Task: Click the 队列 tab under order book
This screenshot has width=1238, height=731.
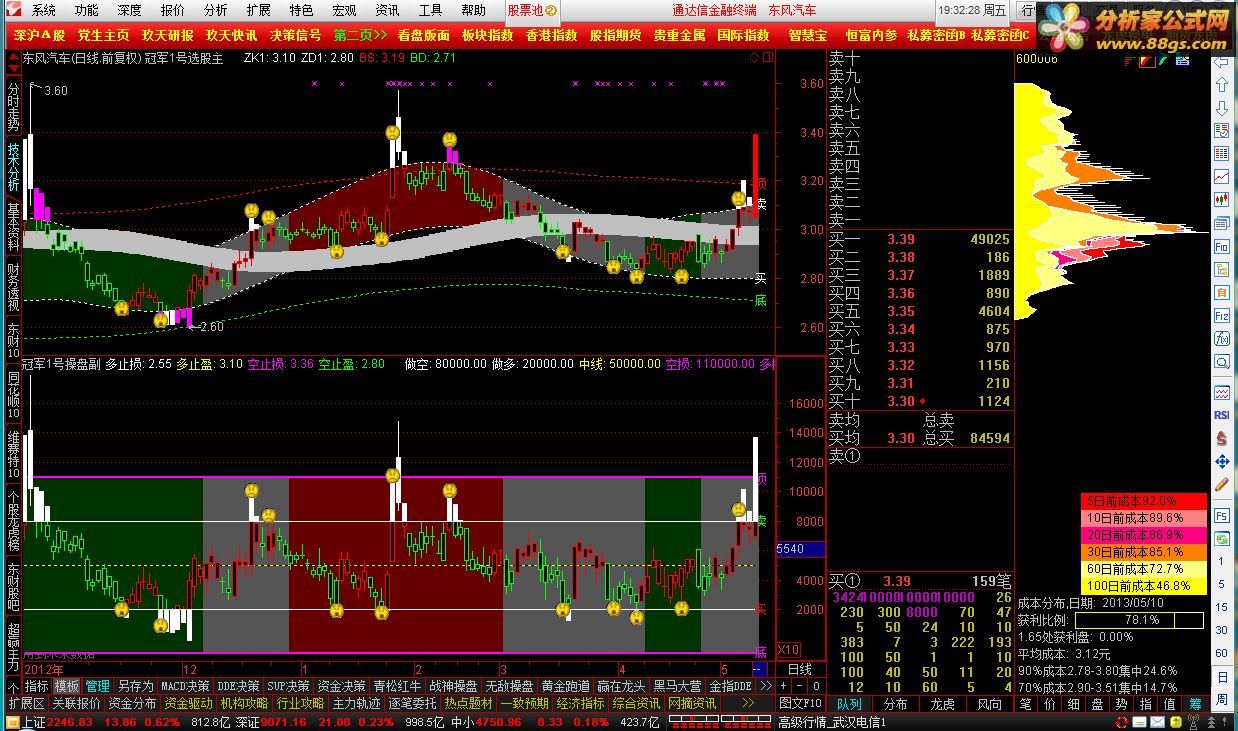Action: click(x=849, y=703)
